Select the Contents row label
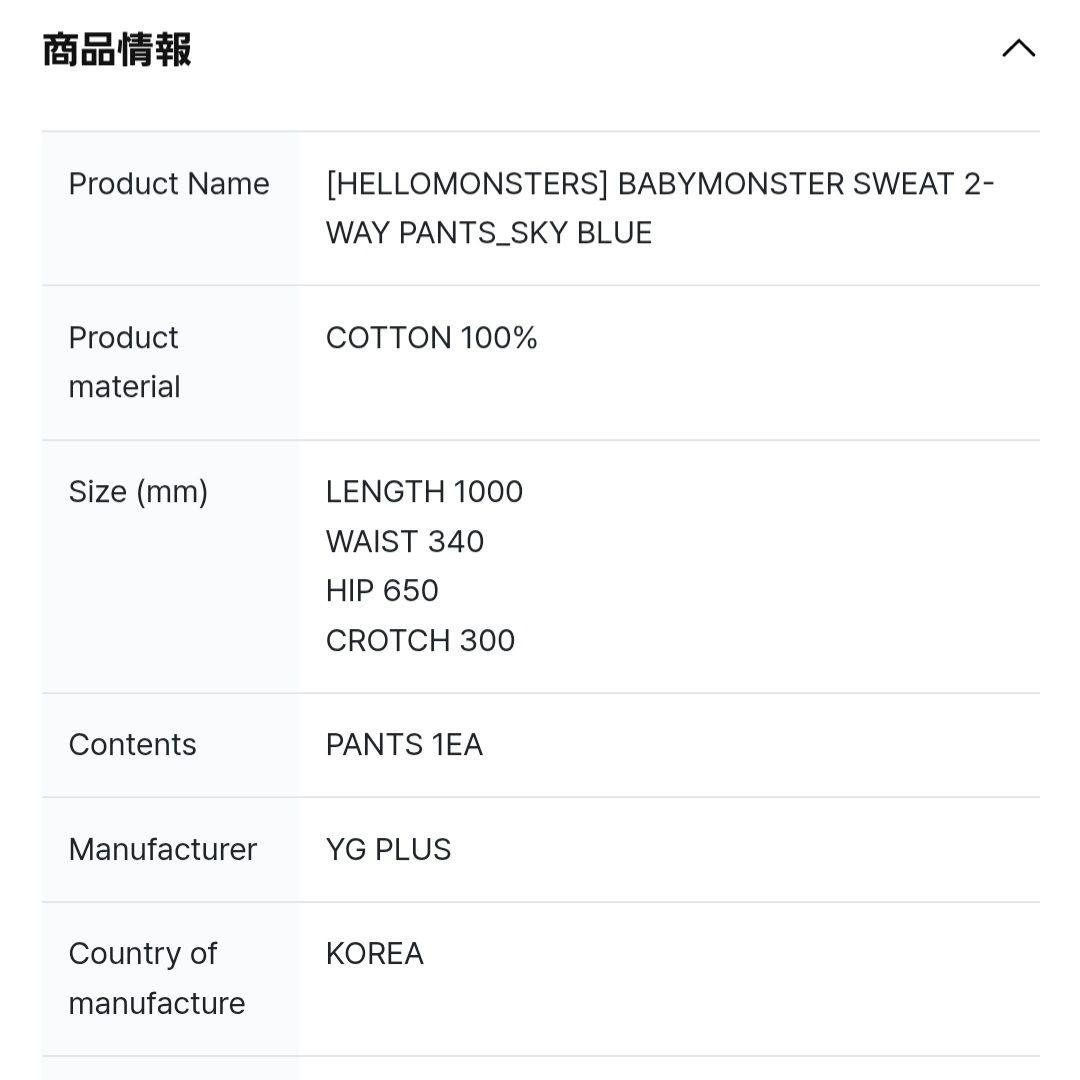Image resolution: width=1080 pixels, height=1080 pixels. tap(132, 744)
